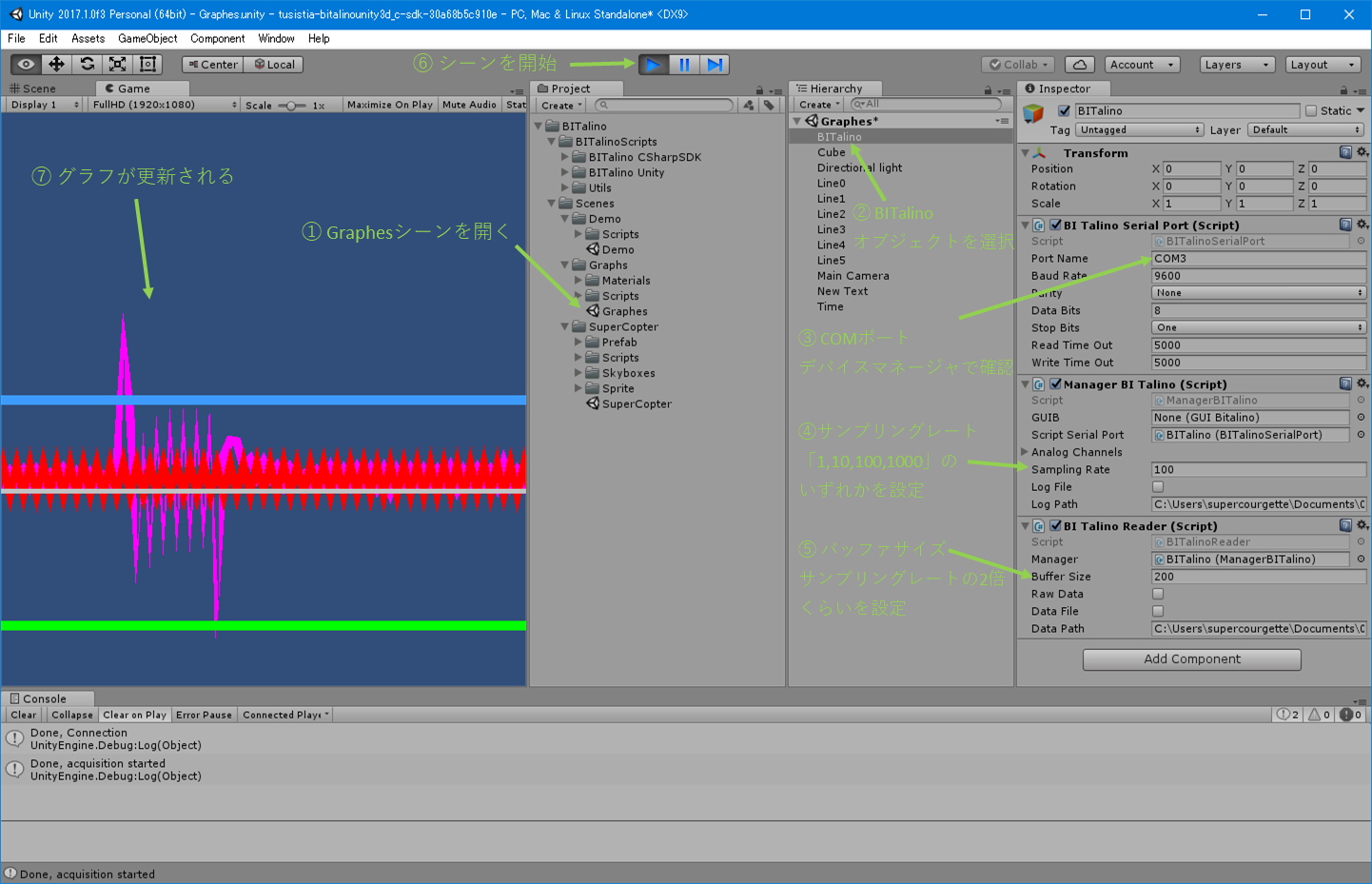Open FullHD resolution dropdown
This screenshot has width=1372, height=884.
tap(164, 105)
